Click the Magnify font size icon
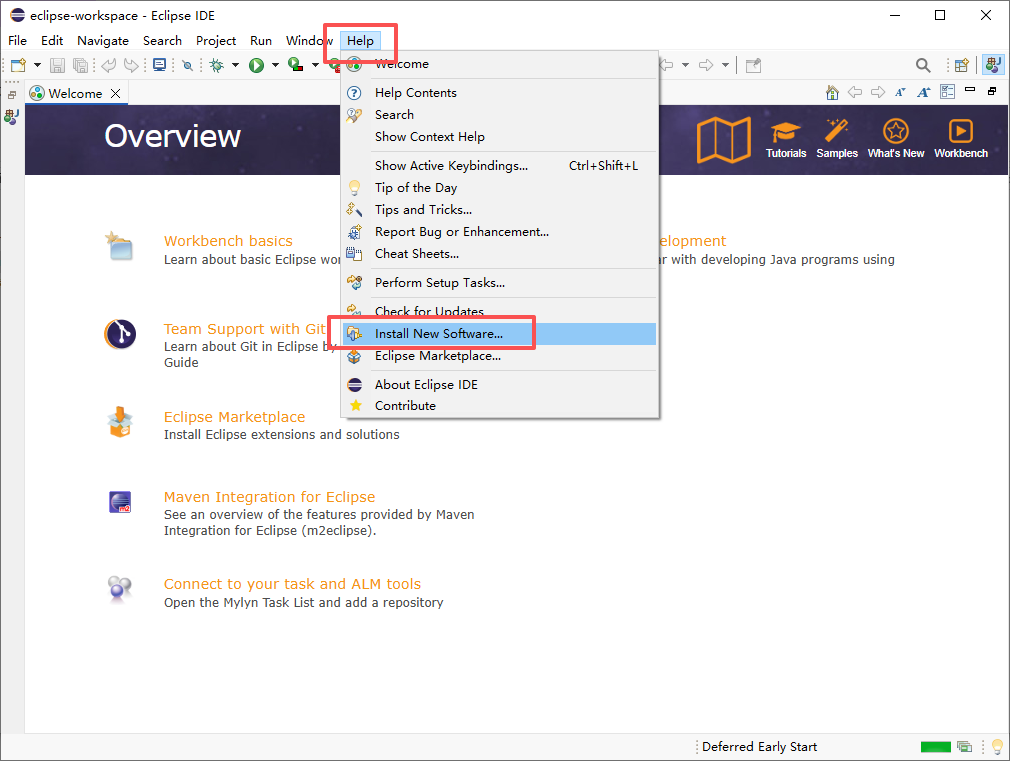The height and width of the screenshot is (761, 1010). (924, 92)
